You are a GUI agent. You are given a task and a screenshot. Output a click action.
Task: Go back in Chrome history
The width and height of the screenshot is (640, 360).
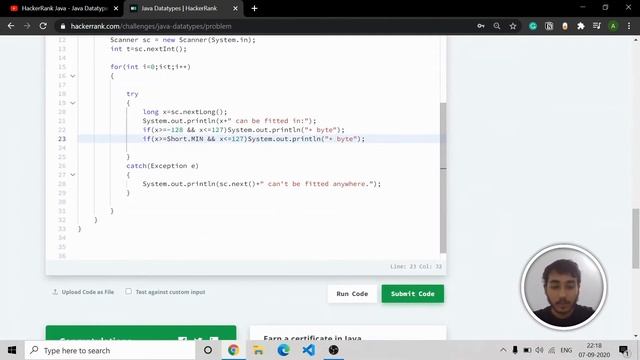point(11,26)
